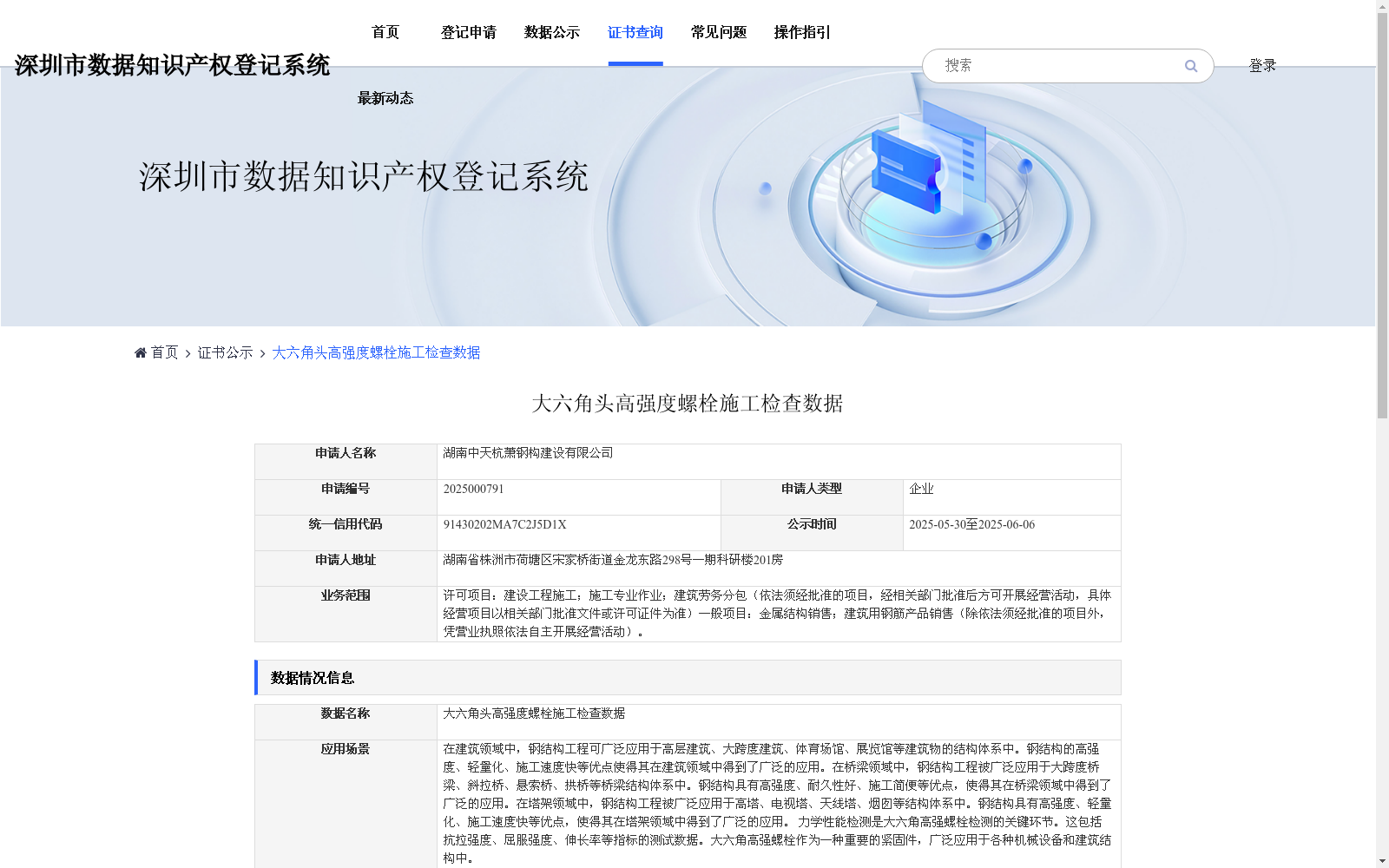Click the 公示时间 label cell
Image resolution: width=1389 pixels, height=868 pixels.
(812, 533)
